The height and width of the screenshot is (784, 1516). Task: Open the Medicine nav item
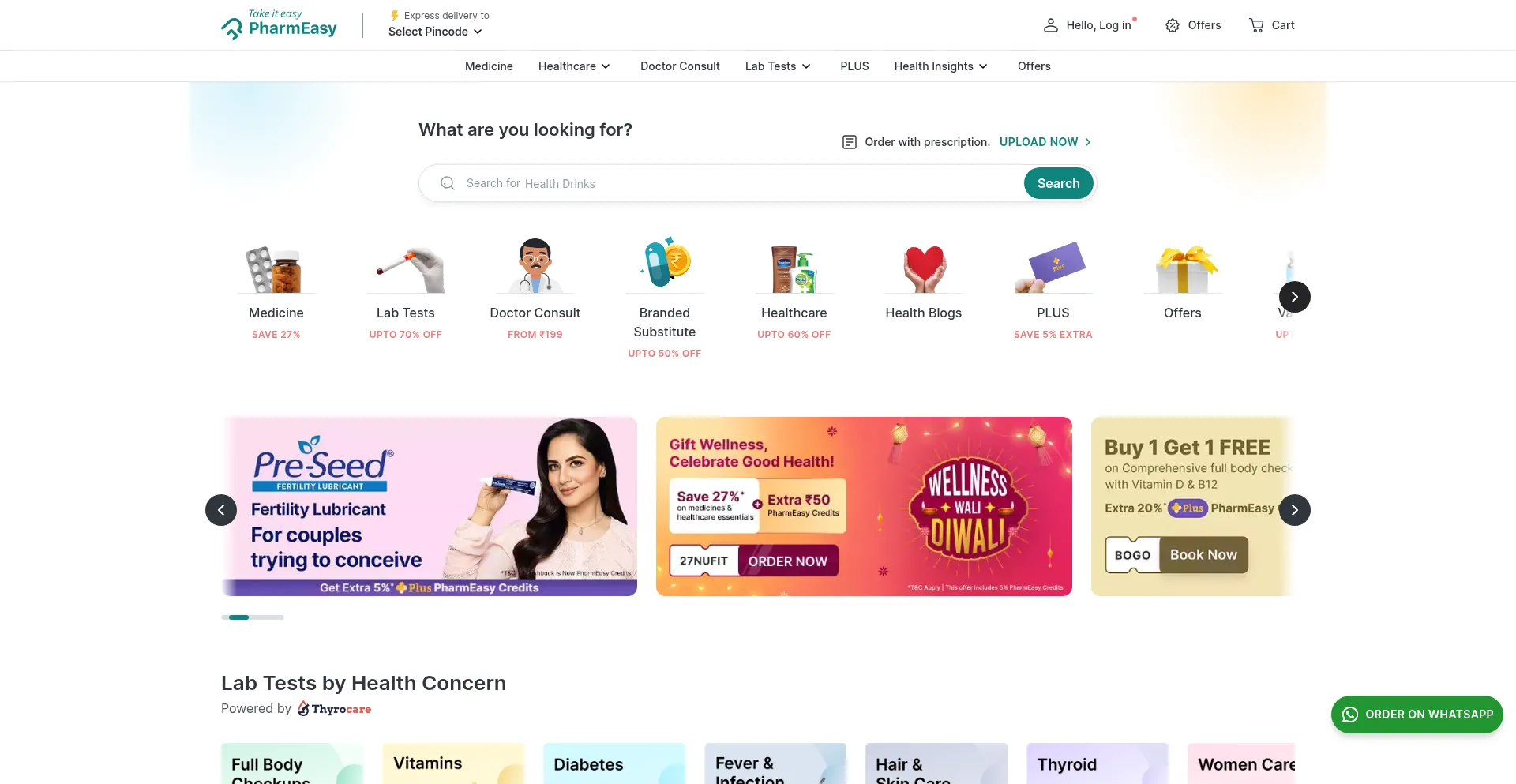click(x=489, y=66)
